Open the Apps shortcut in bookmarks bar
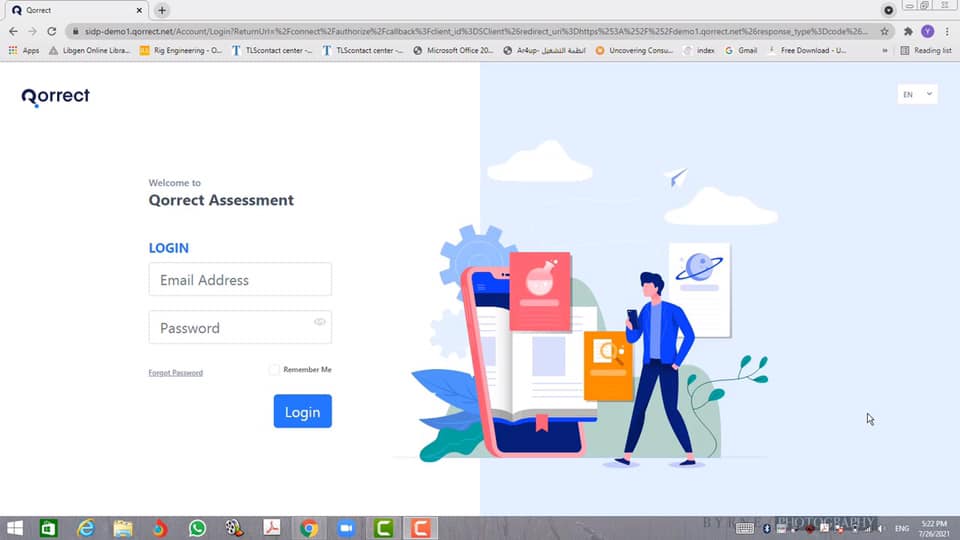 point(23,50)
